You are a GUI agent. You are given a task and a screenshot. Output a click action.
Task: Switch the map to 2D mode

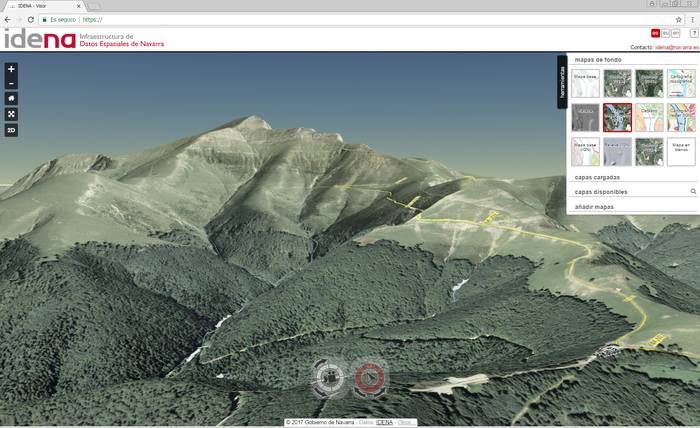tap(11, 130)
